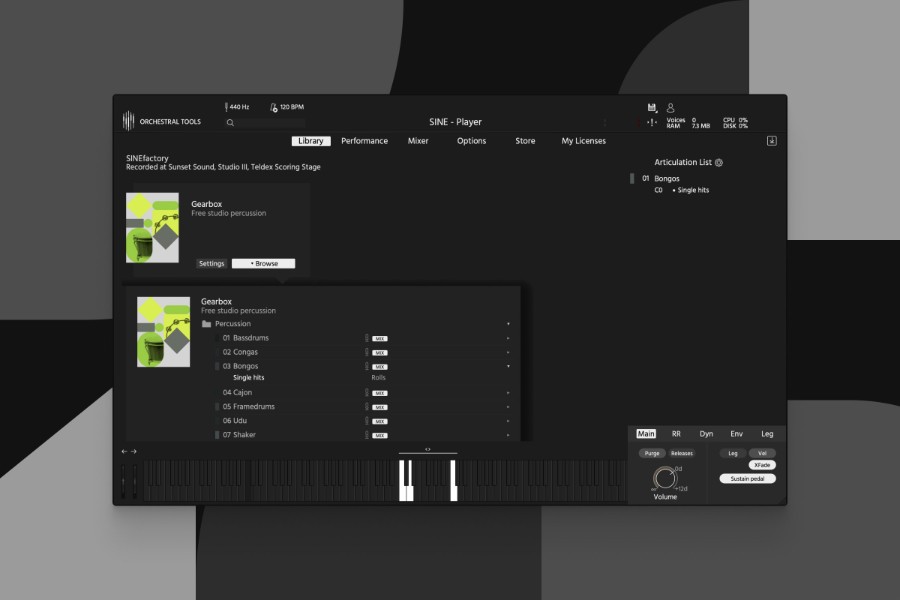Click the Percussion folder icon
Screen dimensions: 900x600
pyautogui.click(x=206, y=324)
